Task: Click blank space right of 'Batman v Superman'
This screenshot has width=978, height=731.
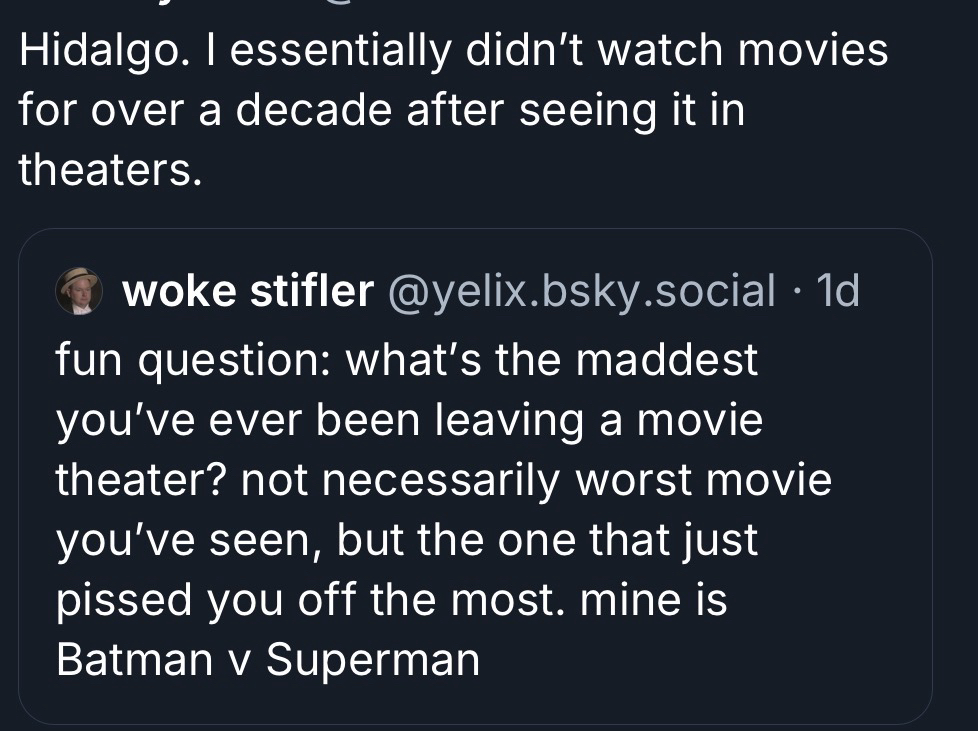Action: 700,661
